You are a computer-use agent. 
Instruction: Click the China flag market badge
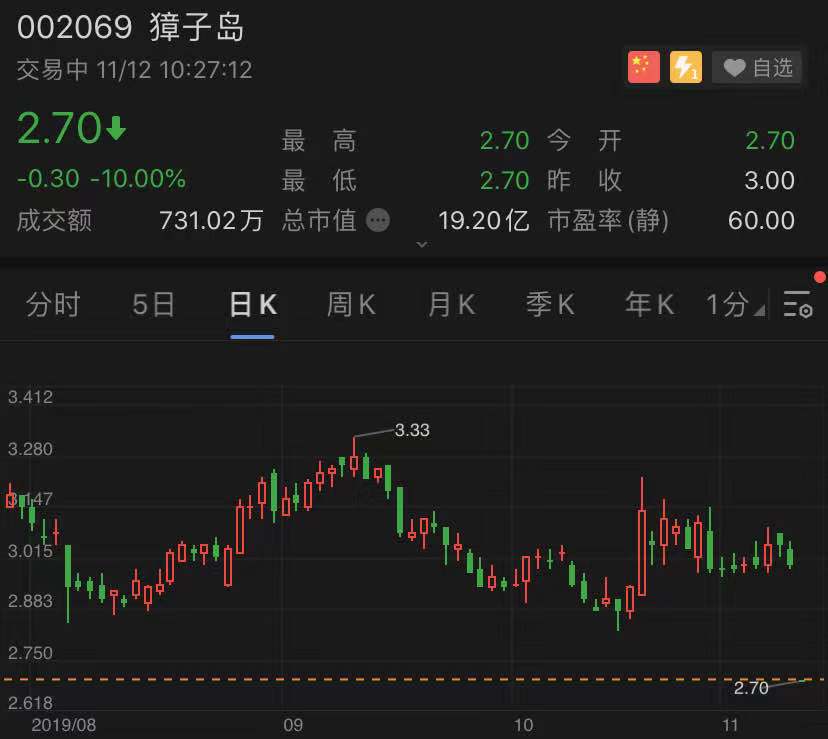pyautogui.click(x=643, y=66)
